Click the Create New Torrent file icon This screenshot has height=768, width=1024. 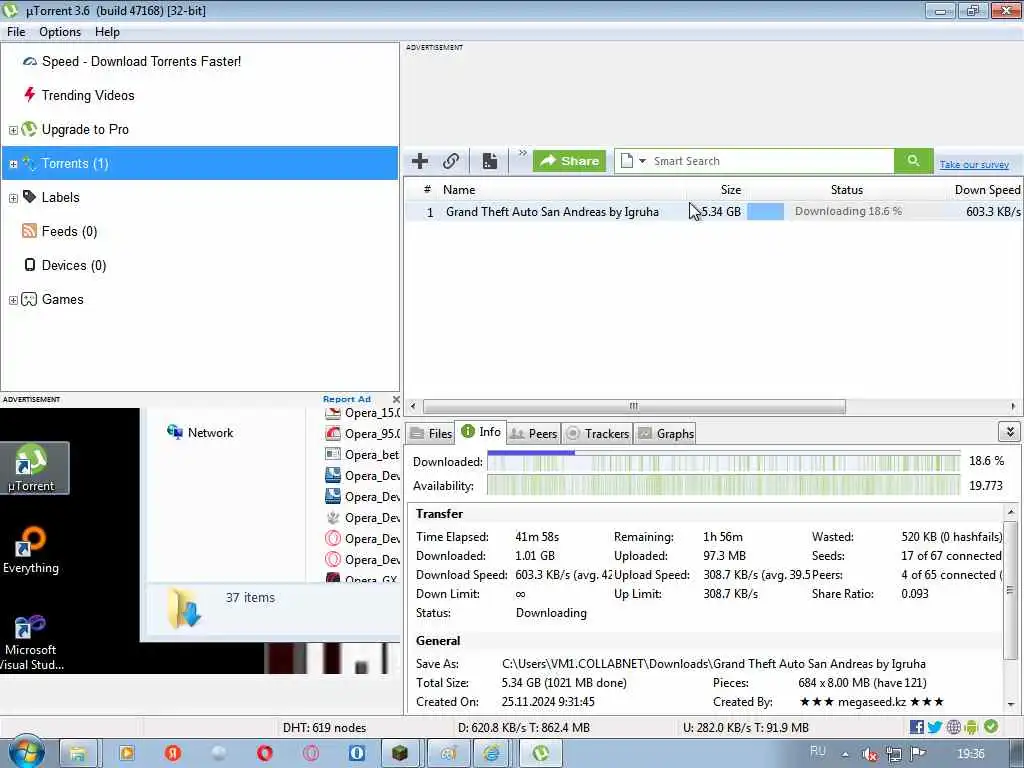(490, 161)
